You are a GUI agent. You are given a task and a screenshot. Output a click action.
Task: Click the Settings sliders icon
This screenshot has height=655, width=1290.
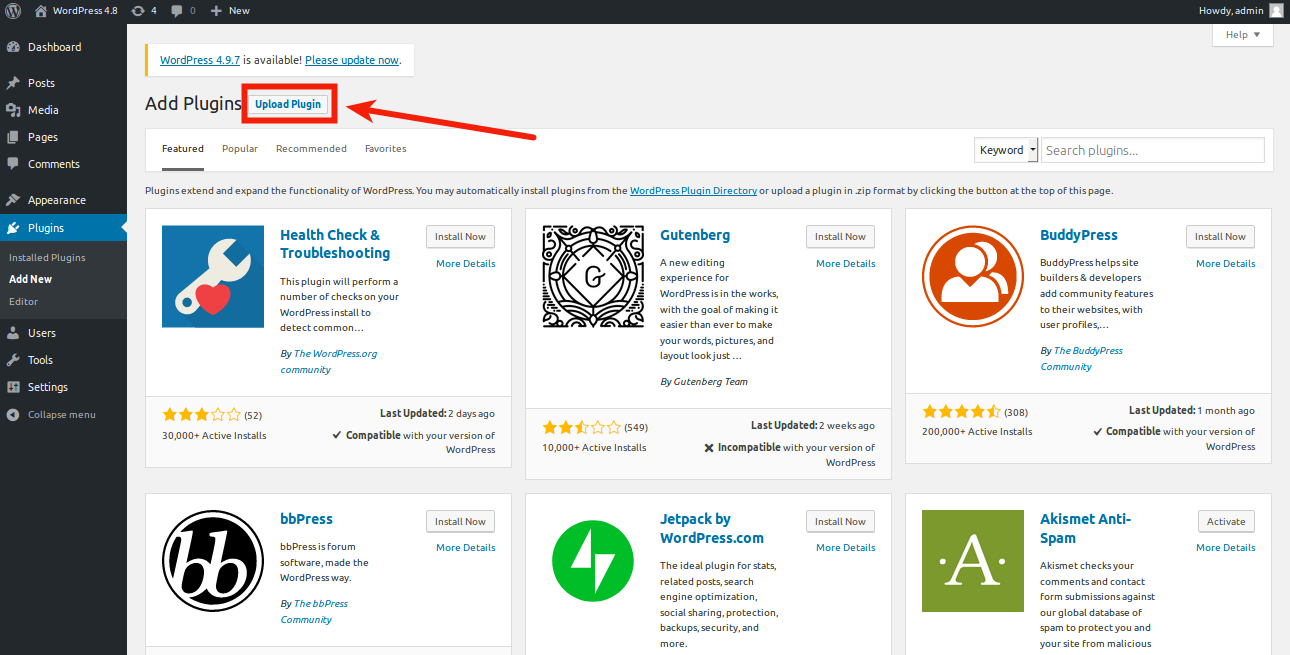click(13, 387)
